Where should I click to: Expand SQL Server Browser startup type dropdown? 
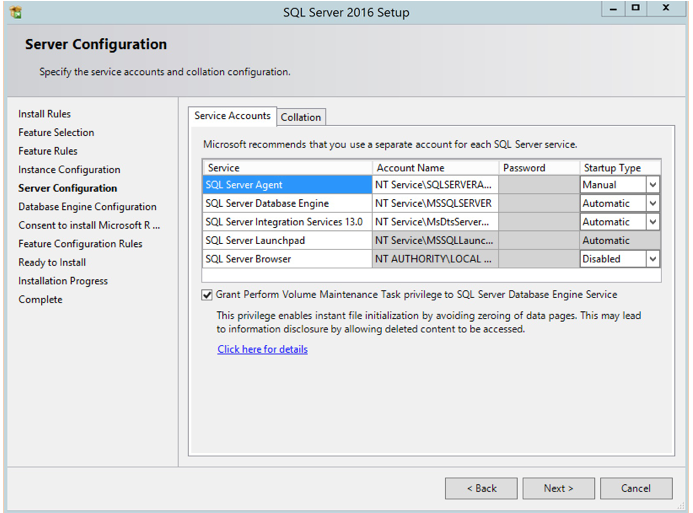coord(652,259)
